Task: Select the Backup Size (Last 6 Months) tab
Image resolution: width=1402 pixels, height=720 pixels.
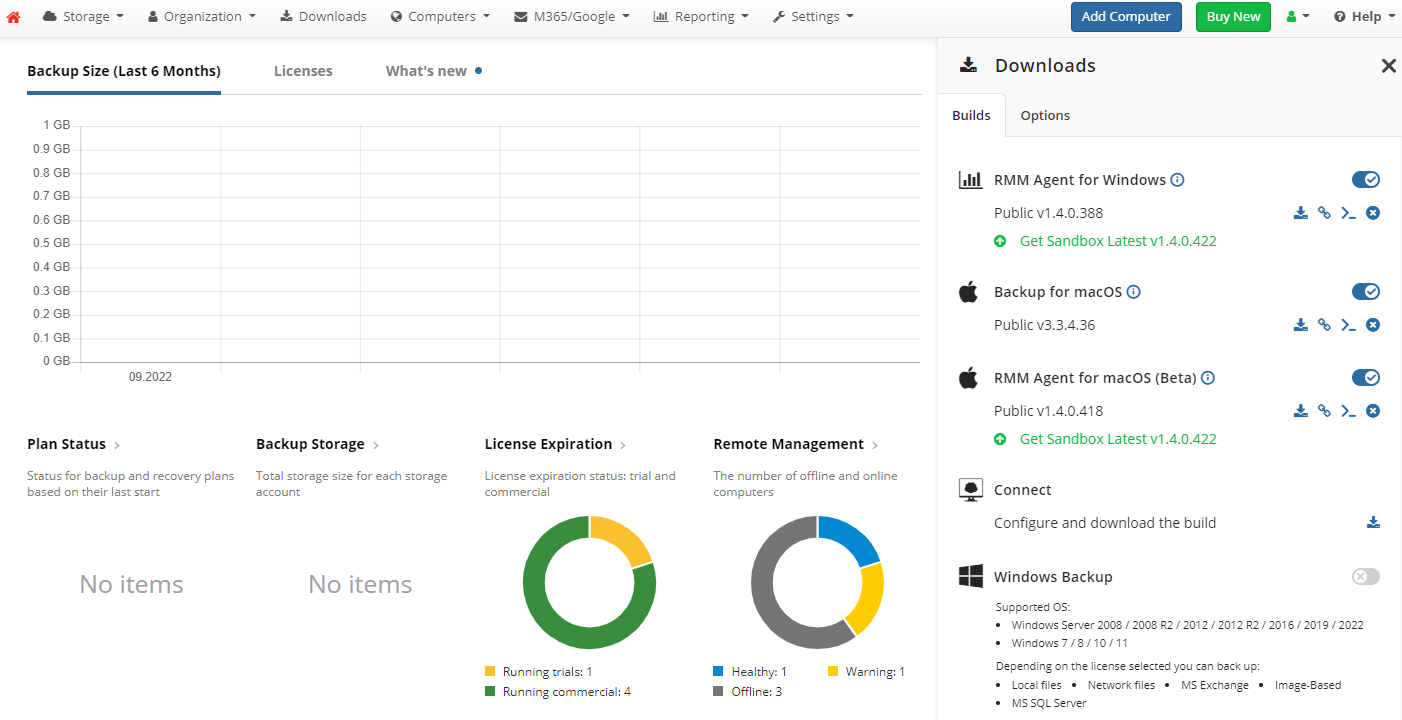Action: tap(124, 71)
